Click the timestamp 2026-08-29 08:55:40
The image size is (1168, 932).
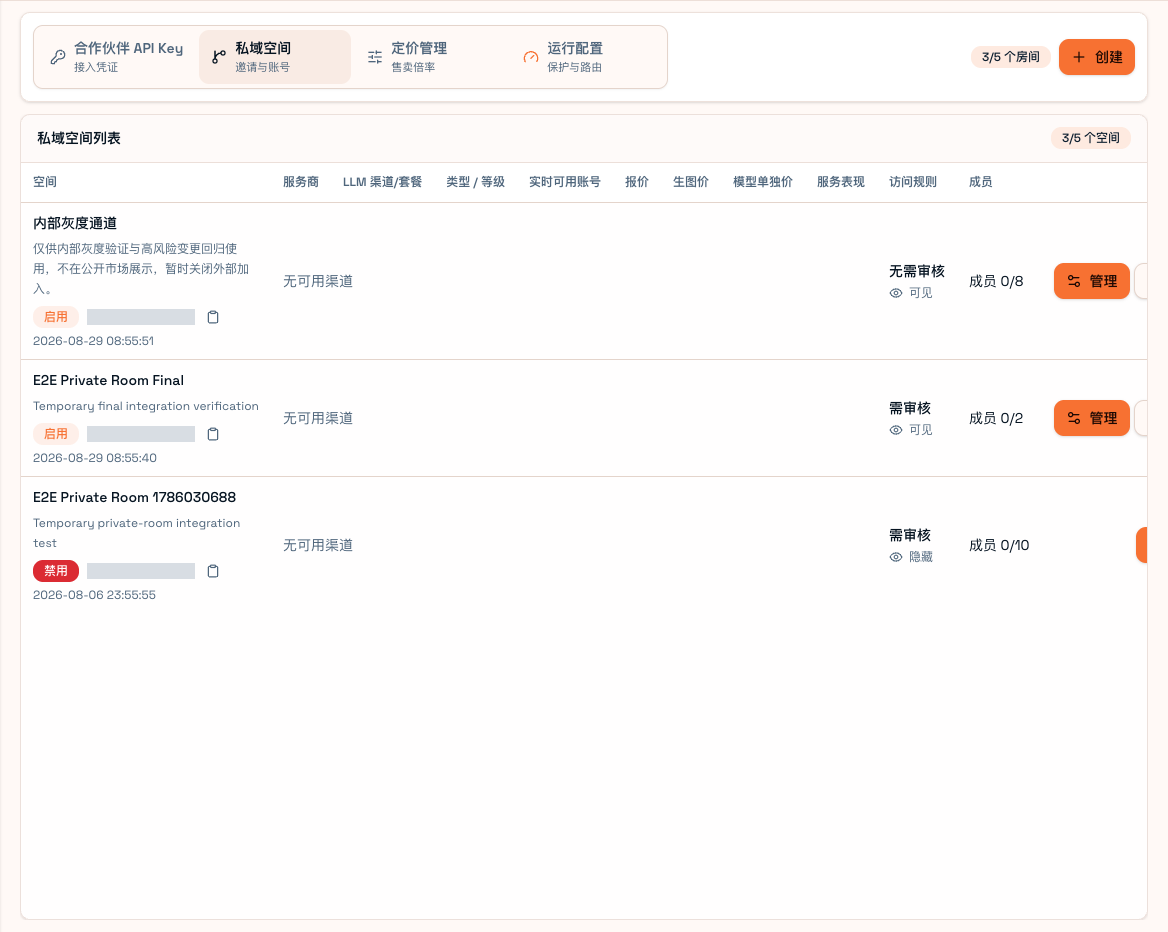click(95, 458)
